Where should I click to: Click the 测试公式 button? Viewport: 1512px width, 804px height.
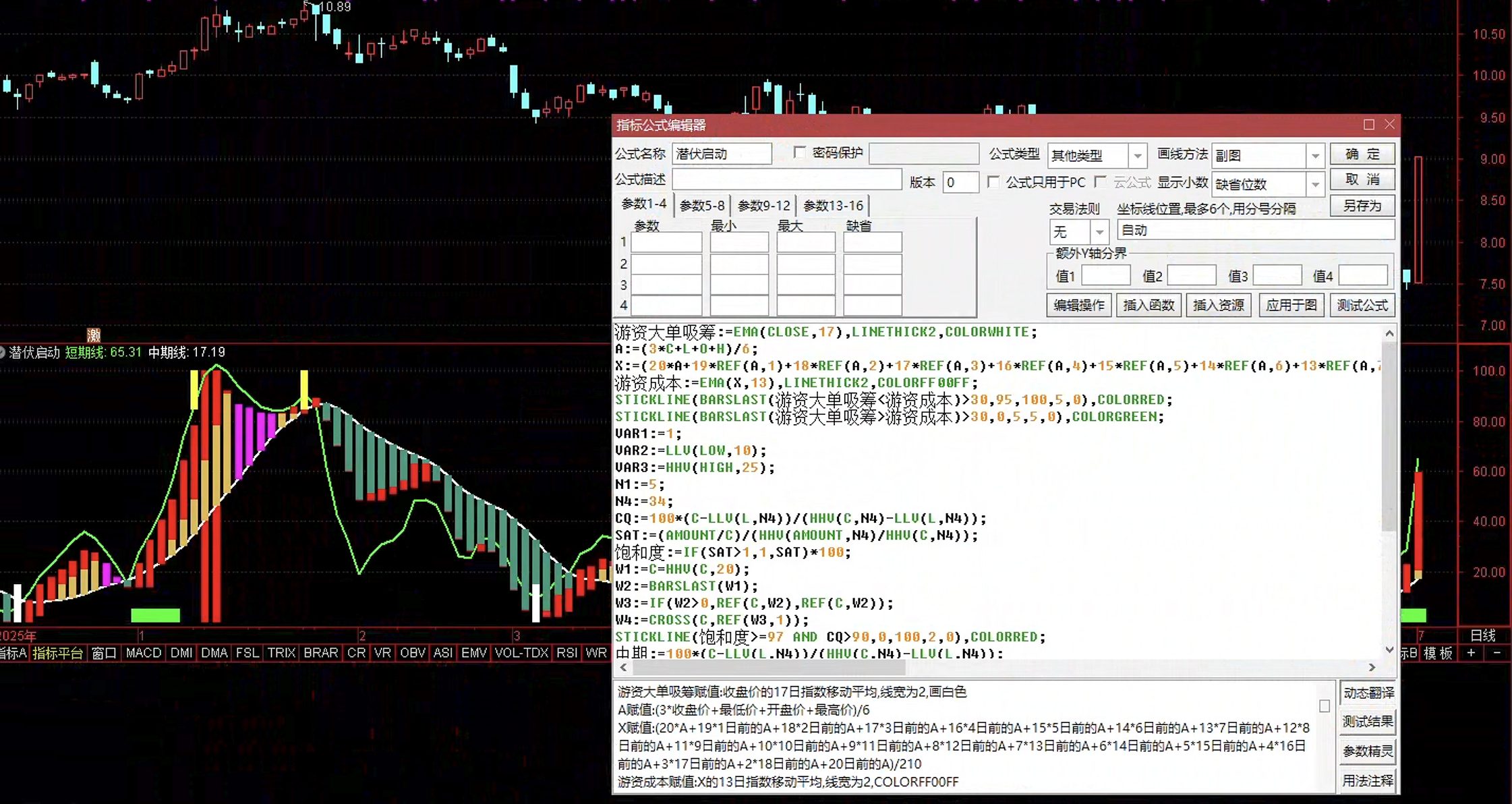[1362, 306]
